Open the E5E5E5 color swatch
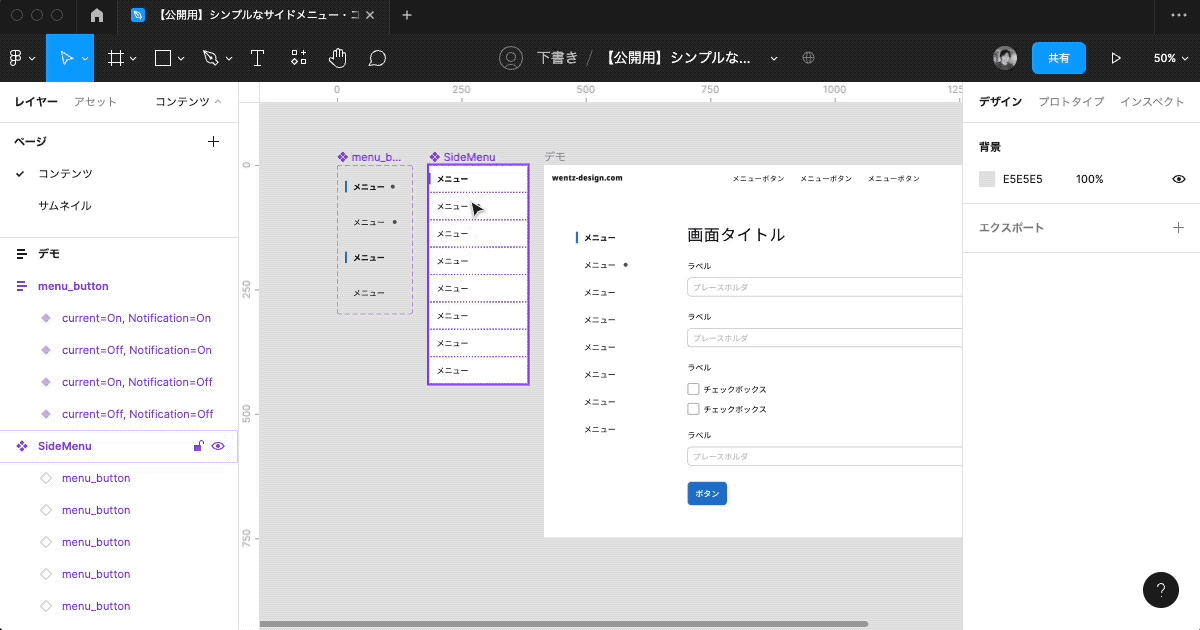The image size is (1200, 630). tap(985, 179)
